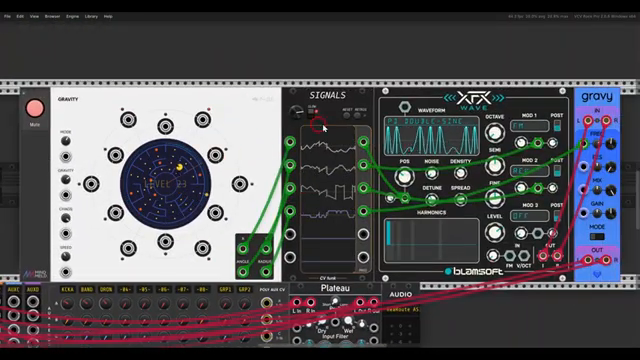Click the FM input jack on XFX Wave

pyautogui.click(x=509, y=256)
